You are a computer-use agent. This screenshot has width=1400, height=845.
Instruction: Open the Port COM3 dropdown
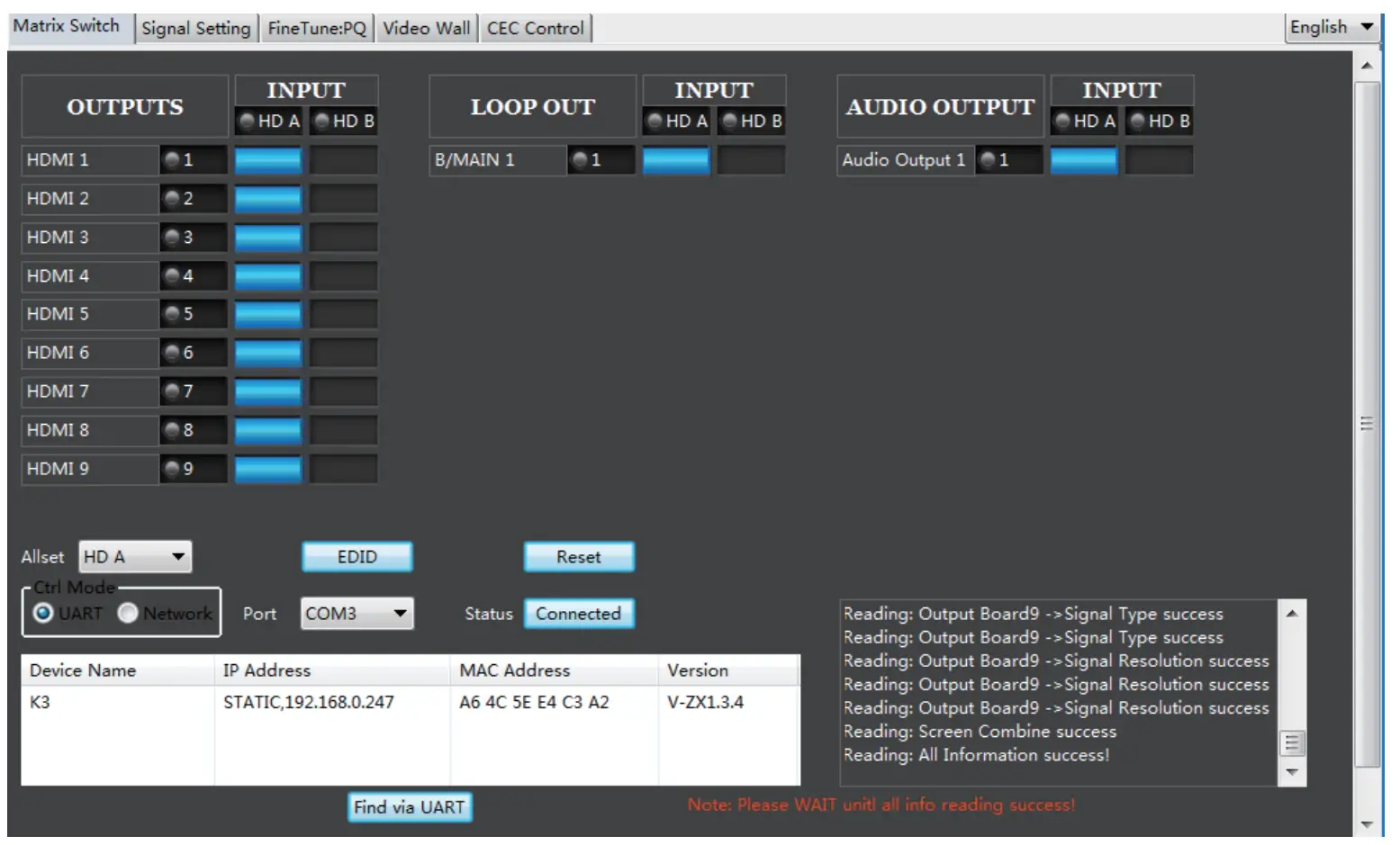point(357,614)
